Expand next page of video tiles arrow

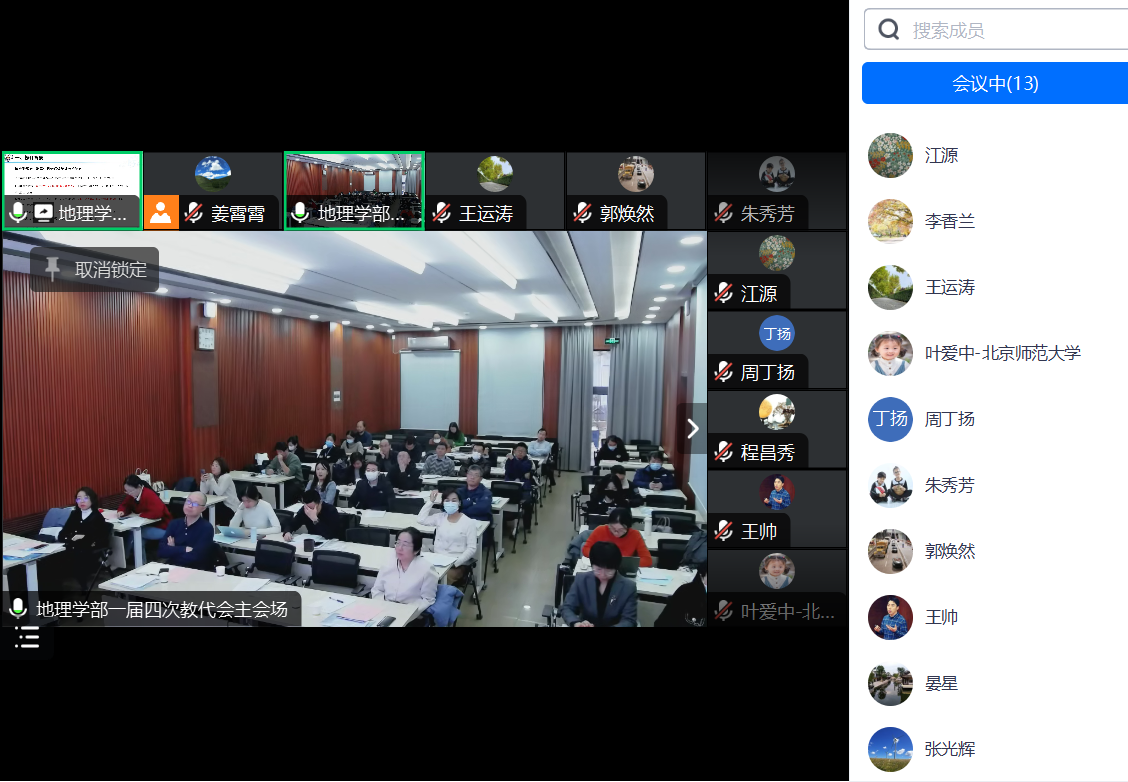(x=693, y=428)
